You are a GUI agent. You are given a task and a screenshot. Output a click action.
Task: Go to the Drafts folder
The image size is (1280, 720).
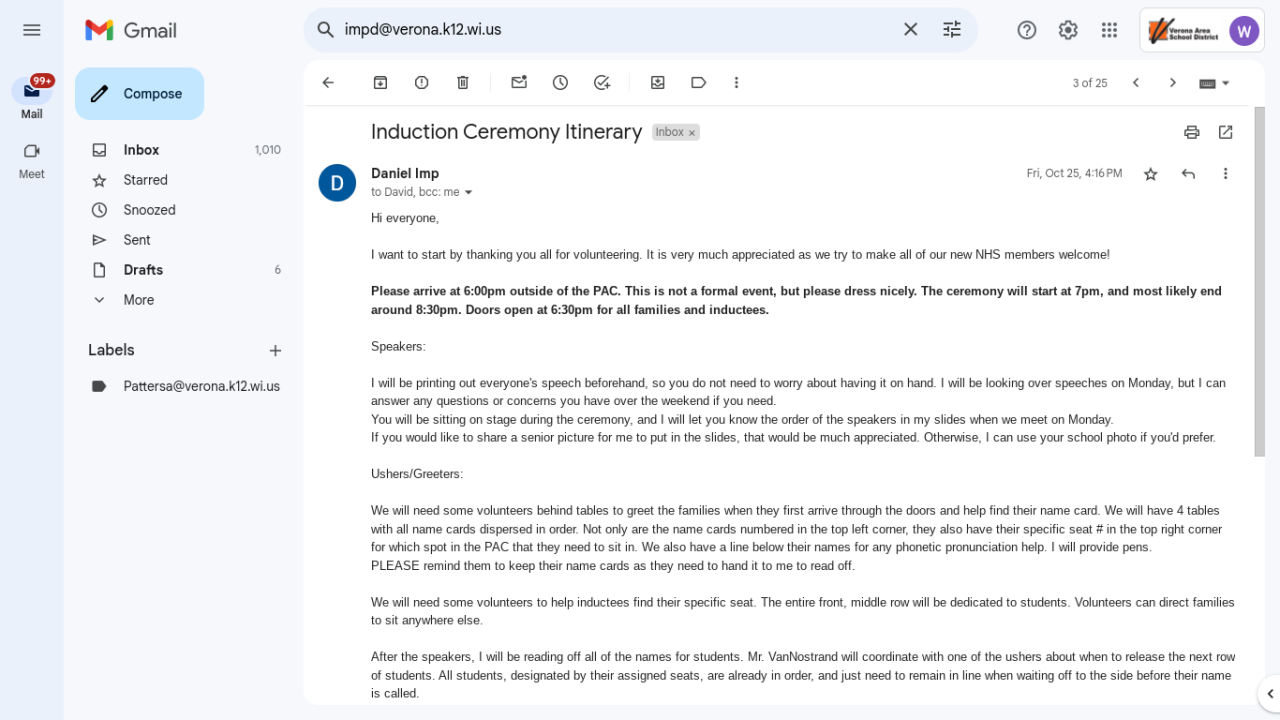(x=143, y=270)
